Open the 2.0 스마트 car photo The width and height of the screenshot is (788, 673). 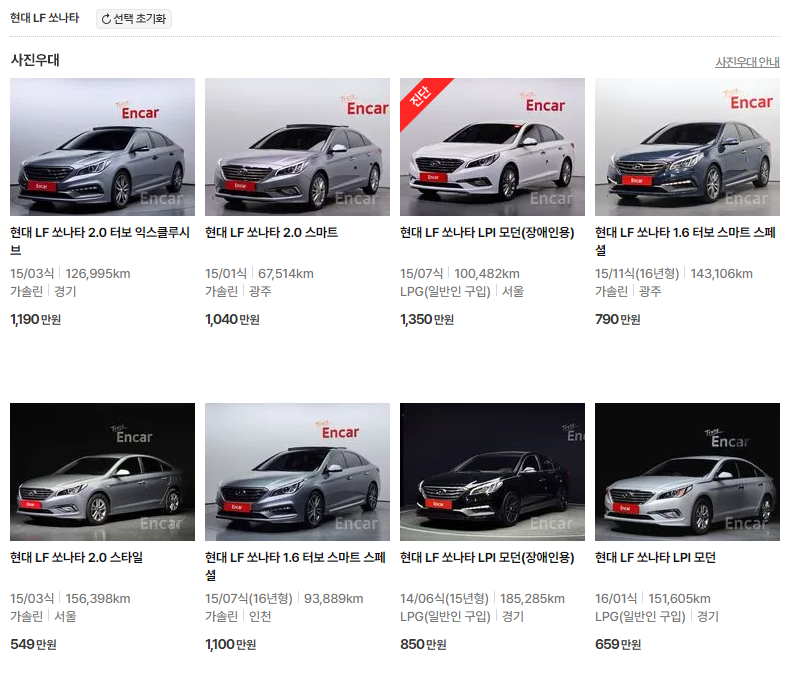298,147
